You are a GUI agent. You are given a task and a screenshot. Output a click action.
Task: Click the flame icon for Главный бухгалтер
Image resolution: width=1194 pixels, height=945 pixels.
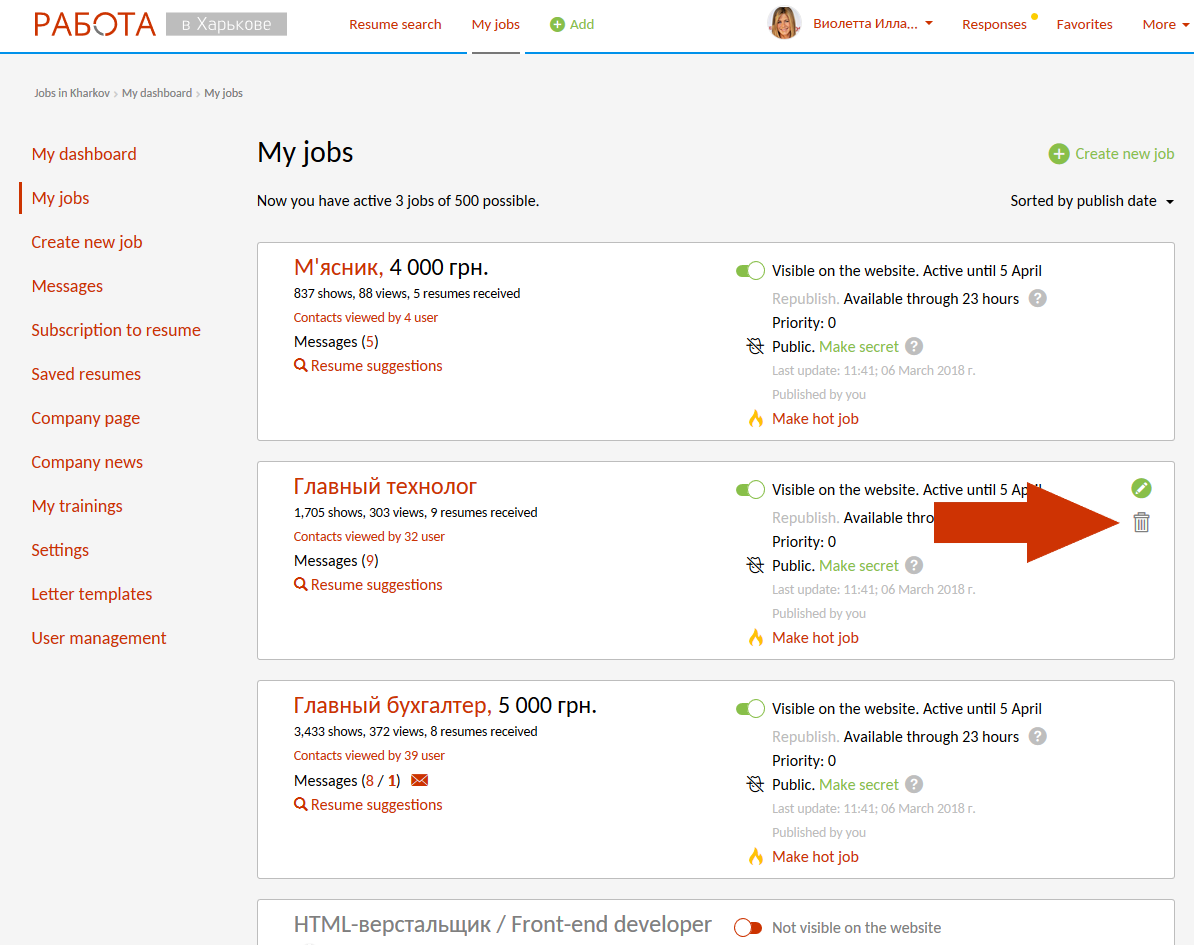pyautogui.click(x=756, y=856)
